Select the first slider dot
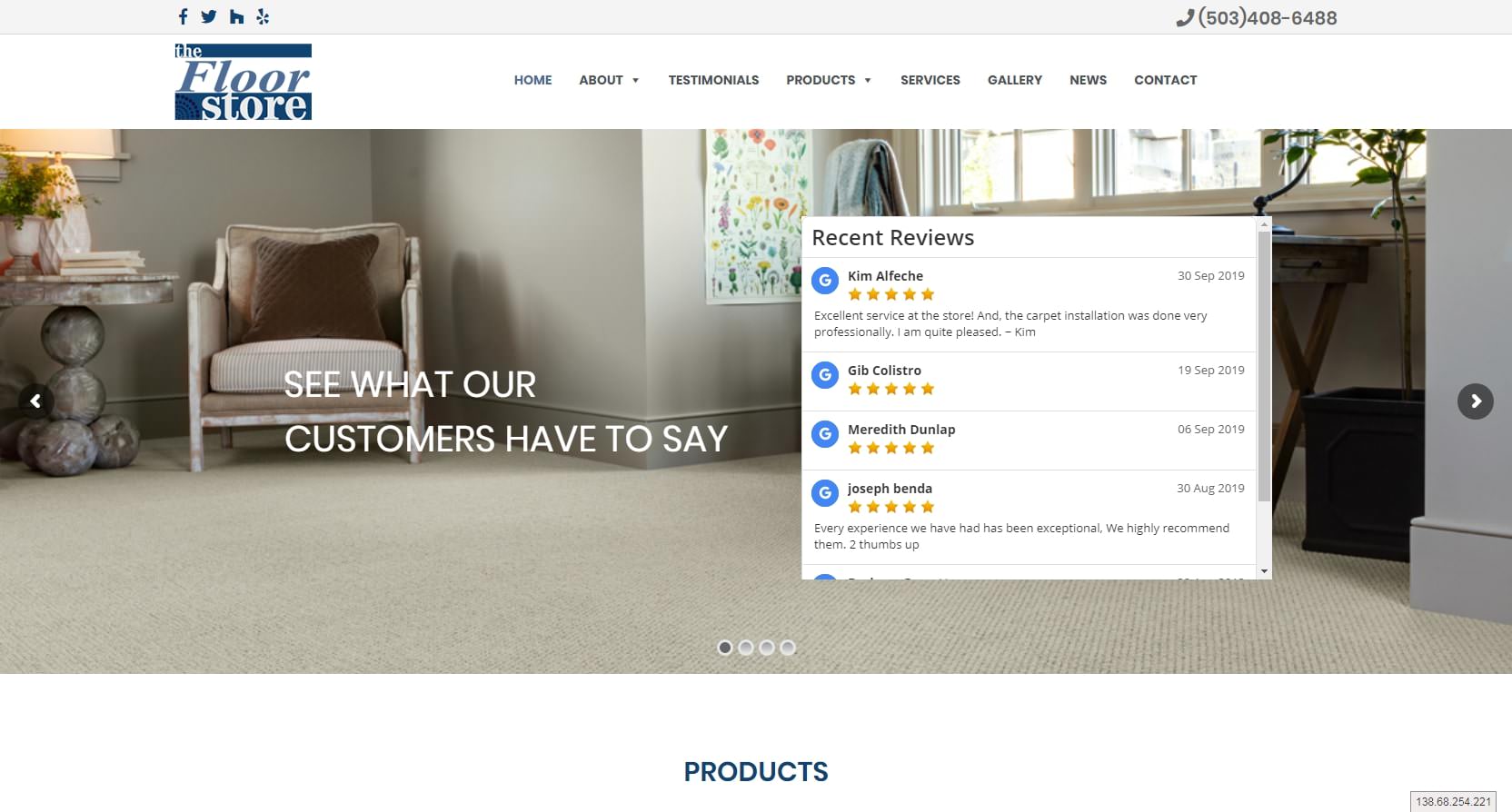1512x812 pixels. pyautogui.click(x=724, y=648)
